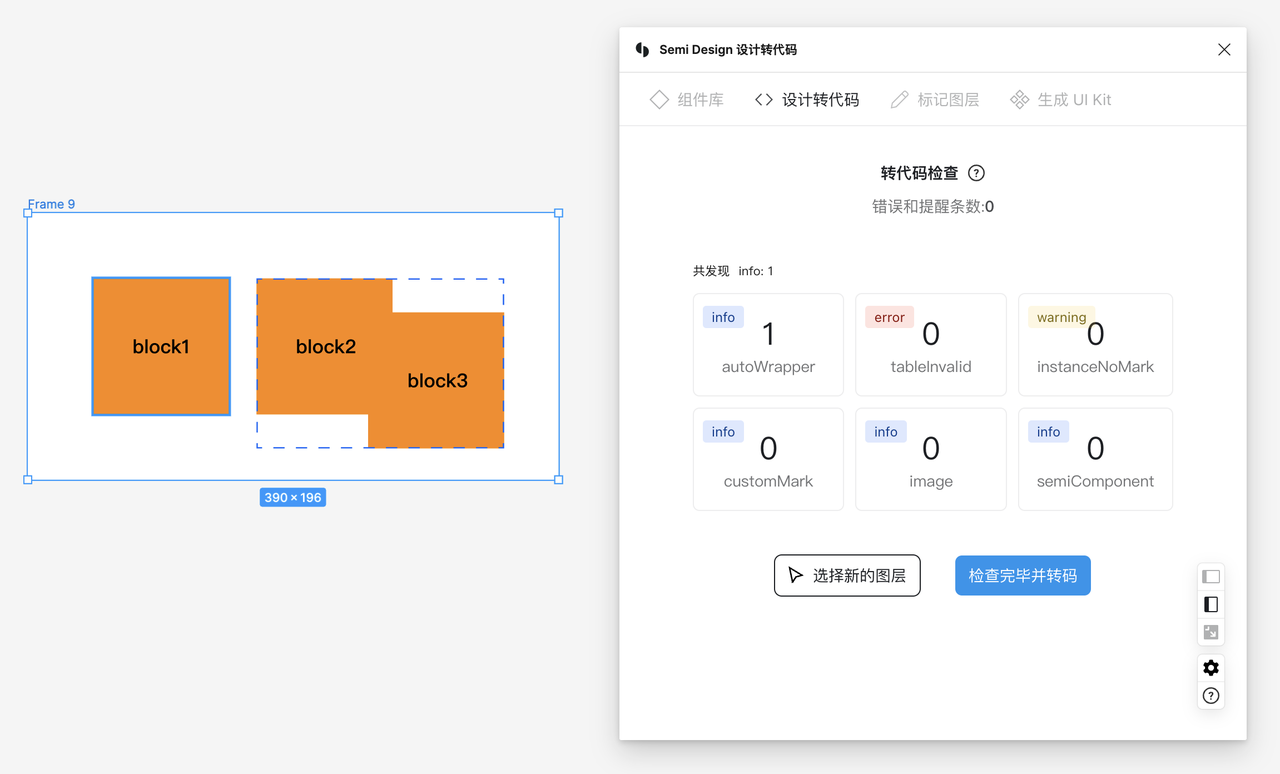The image size is (1280, 774).
Task: Click the Semi Design logo icon
Action: 642,50
